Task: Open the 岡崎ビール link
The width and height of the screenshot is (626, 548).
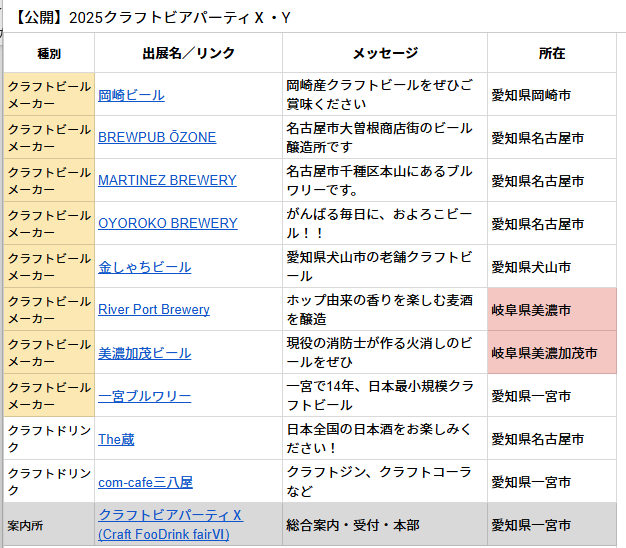Action: click(x=131, y=95)
